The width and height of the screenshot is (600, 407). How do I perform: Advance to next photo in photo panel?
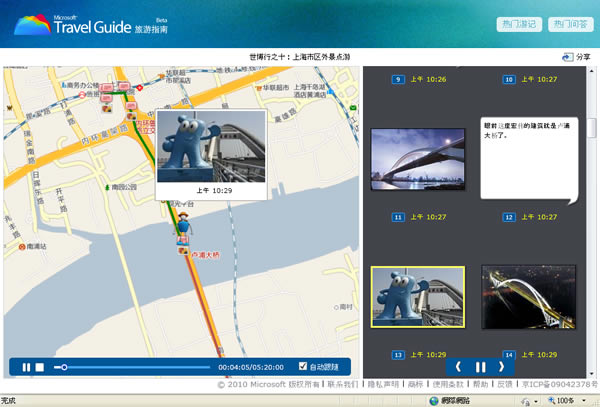pyautogui.click(x=501, y=367)
